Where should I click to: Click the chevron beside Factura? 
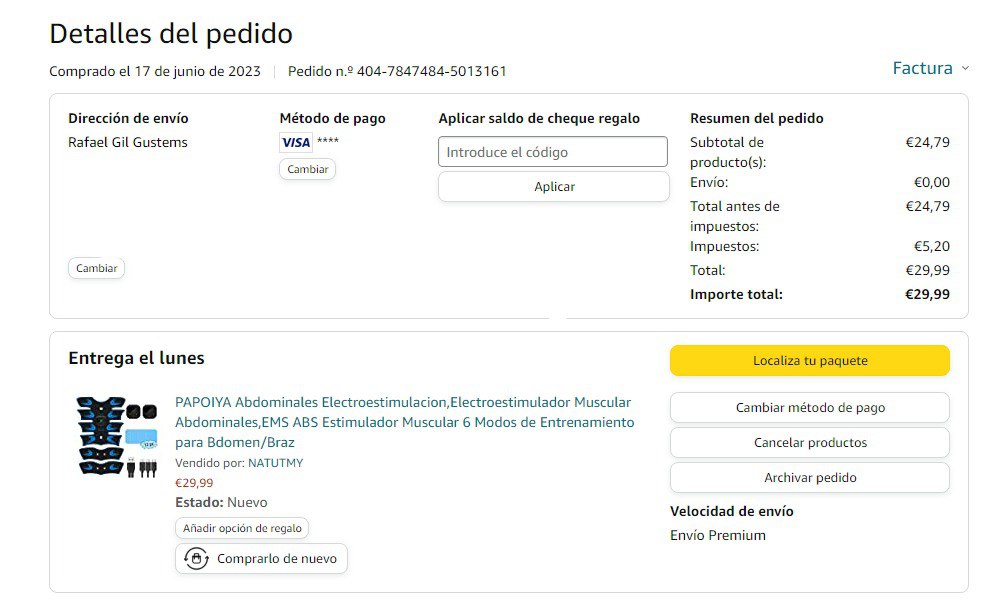(965, 68)
